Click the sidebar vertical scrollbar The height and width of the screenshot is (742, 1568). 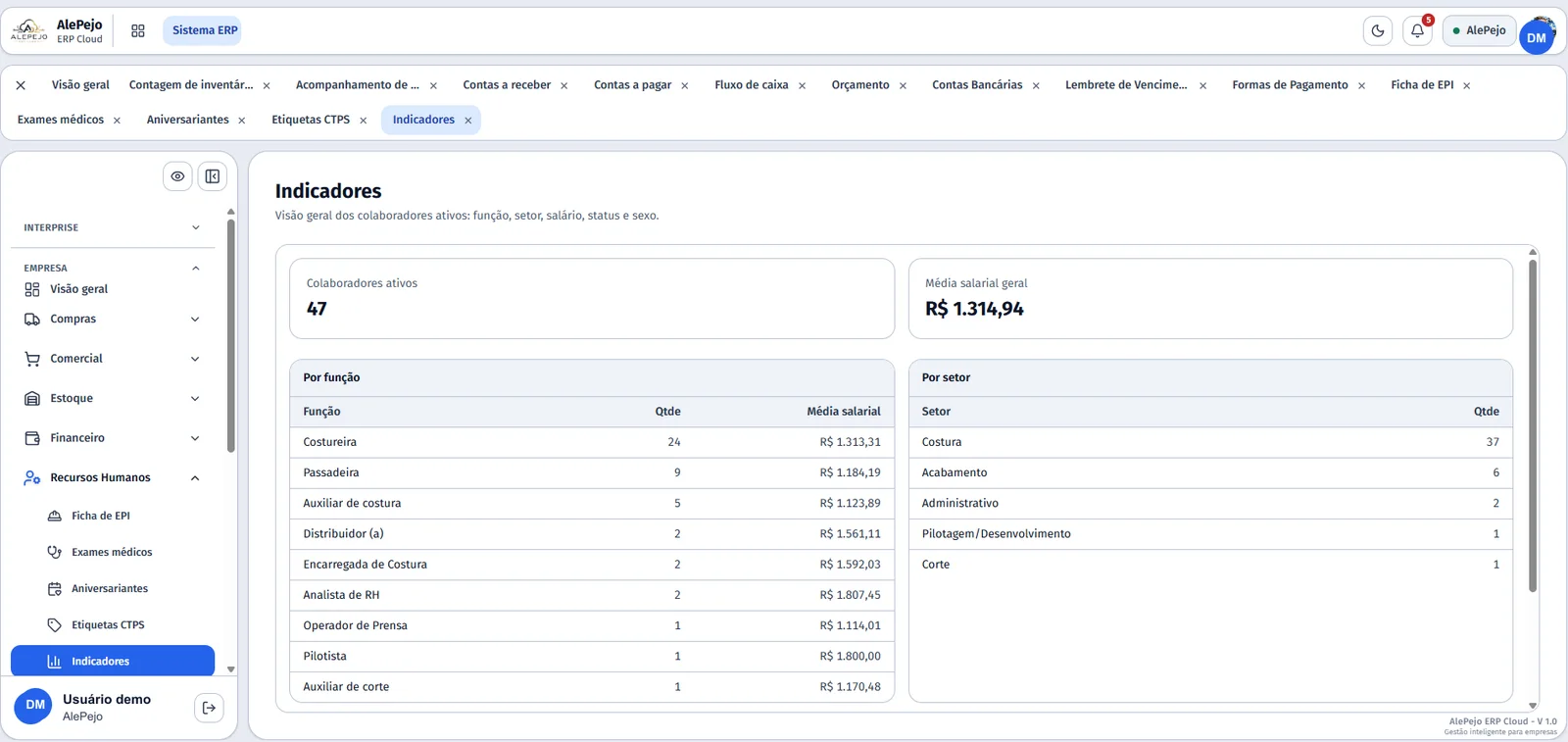click(231, 335)
